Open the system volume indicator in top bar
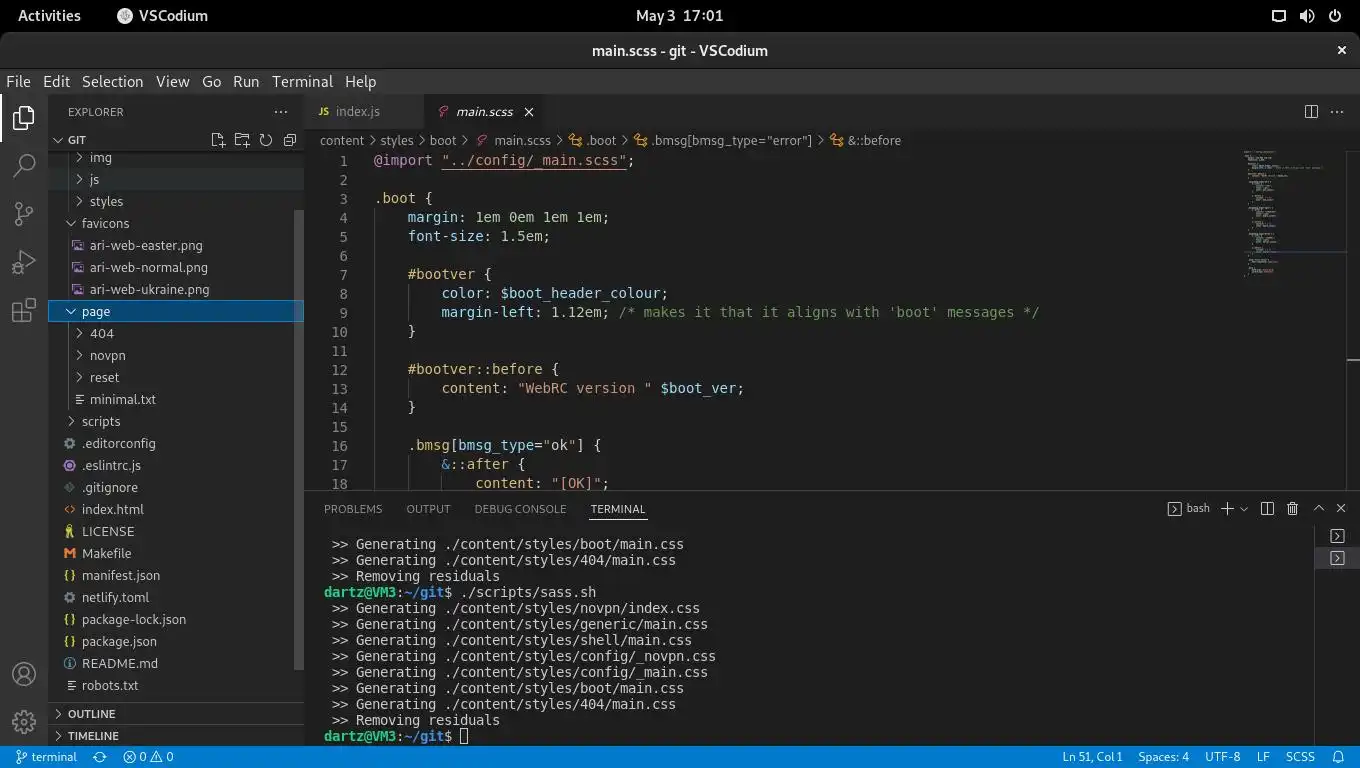 pyautogui.click(x=1306, y=16)
